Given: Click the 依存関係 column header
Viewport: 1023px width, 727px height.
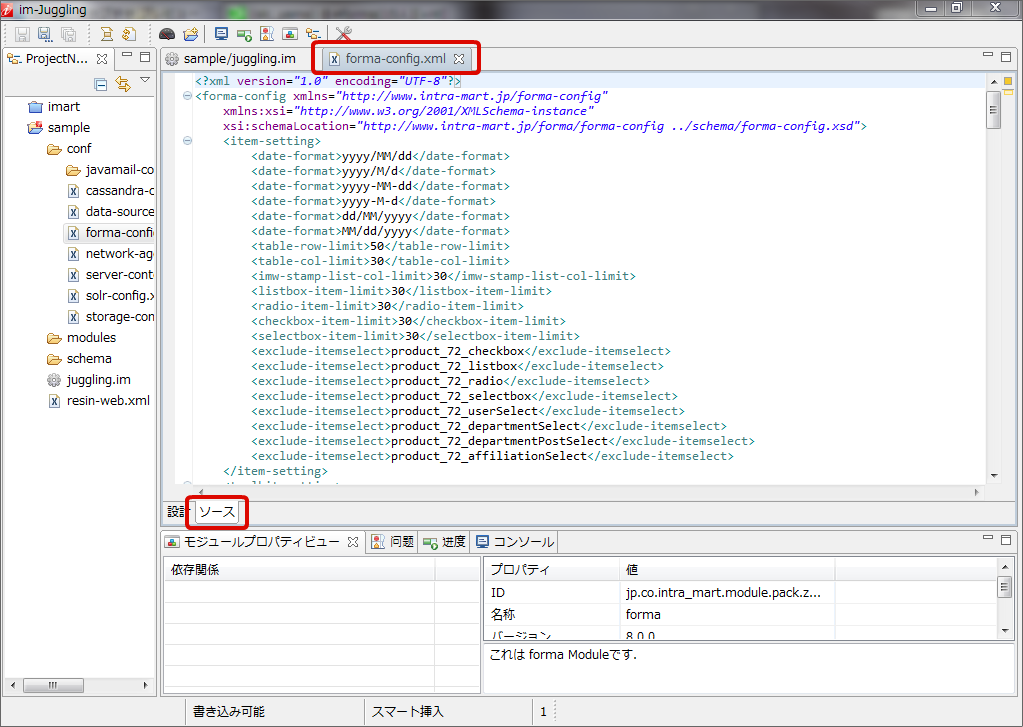Looking at the screenshot, I should 299,570.
